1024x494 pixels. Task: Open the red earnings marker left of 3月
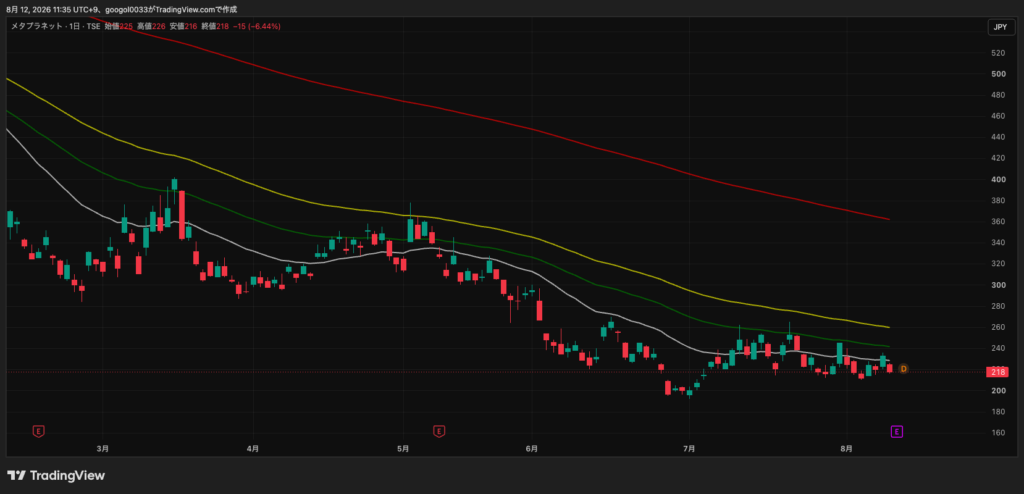pyautogui.click(x=39, y=431)
